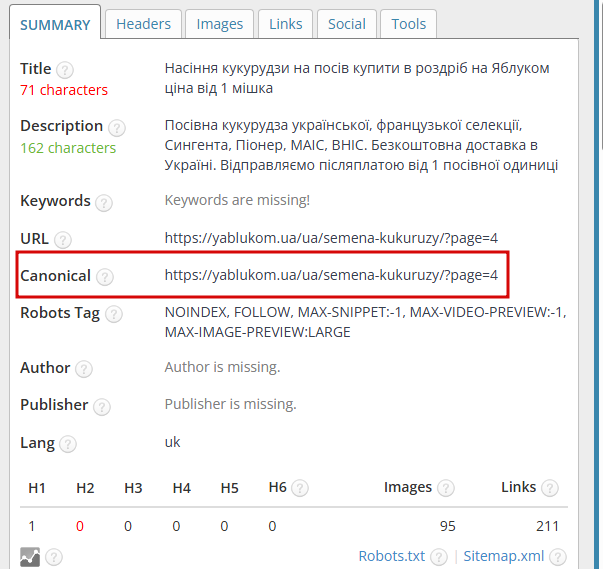Image resolution: width=603 pixels, height=569 pixels.
Task: Click the Lang help icon
Action: point(68,444)
